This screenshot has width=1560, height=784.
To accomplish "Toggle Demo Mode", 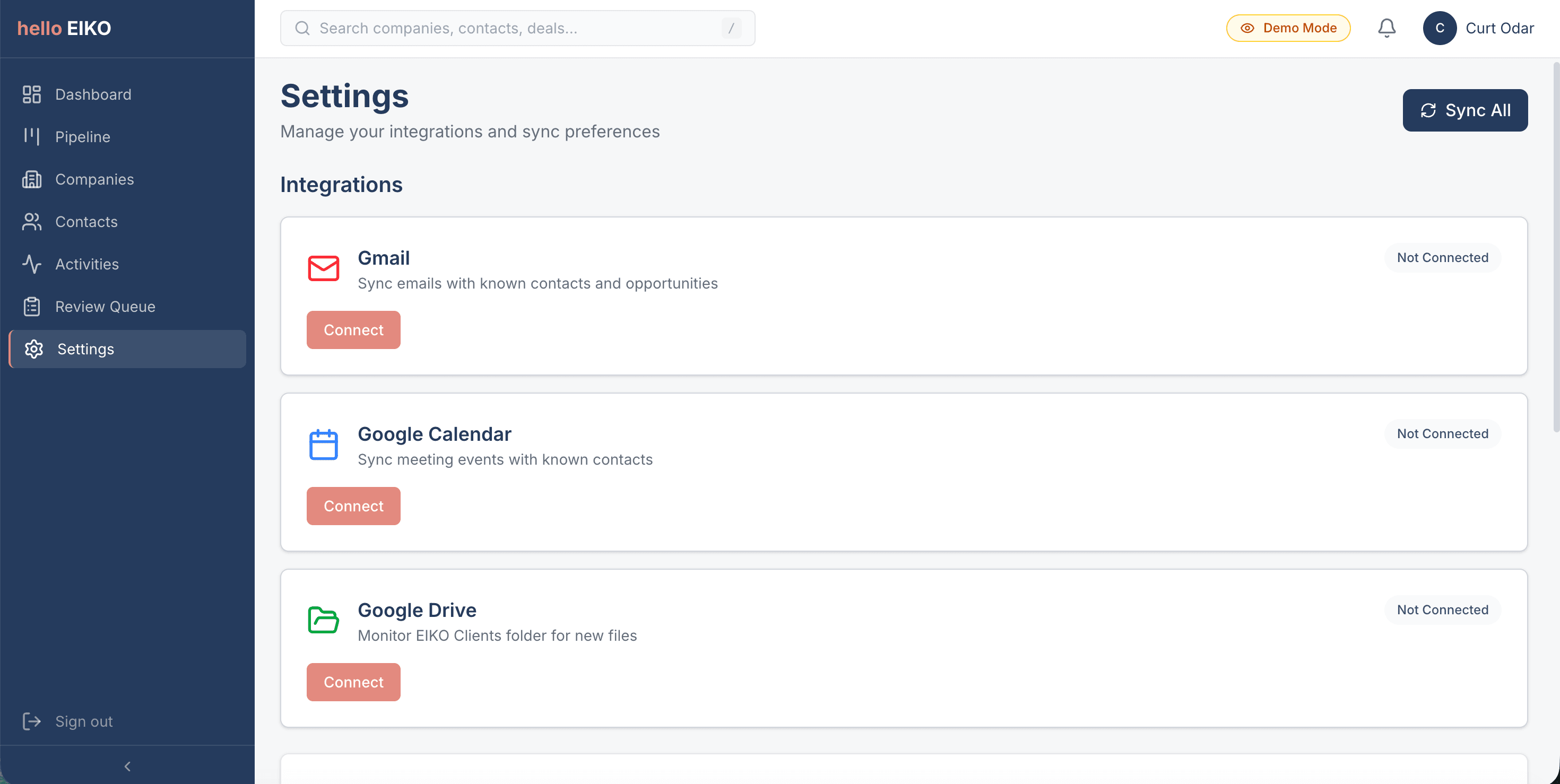I will tap(1288, 28).
